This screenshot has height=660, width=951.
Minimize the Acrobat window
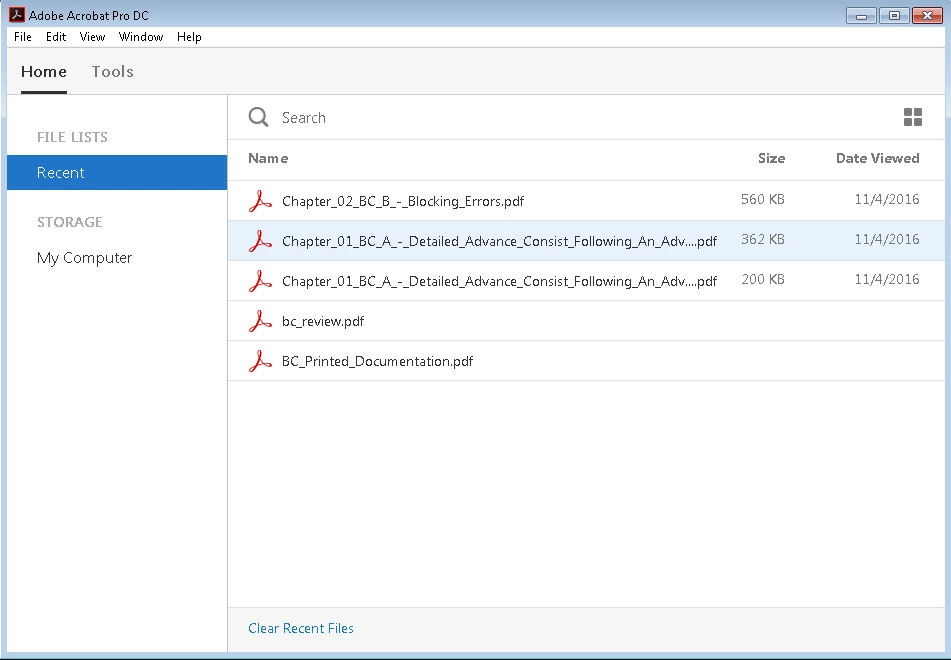coord(861,16)
